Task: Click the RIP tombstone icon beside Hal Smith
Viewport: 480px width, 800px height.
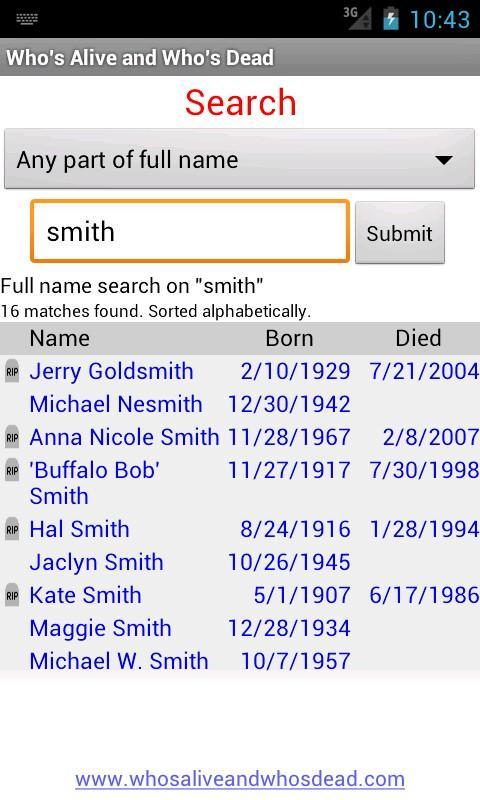Action: point(12,529)
